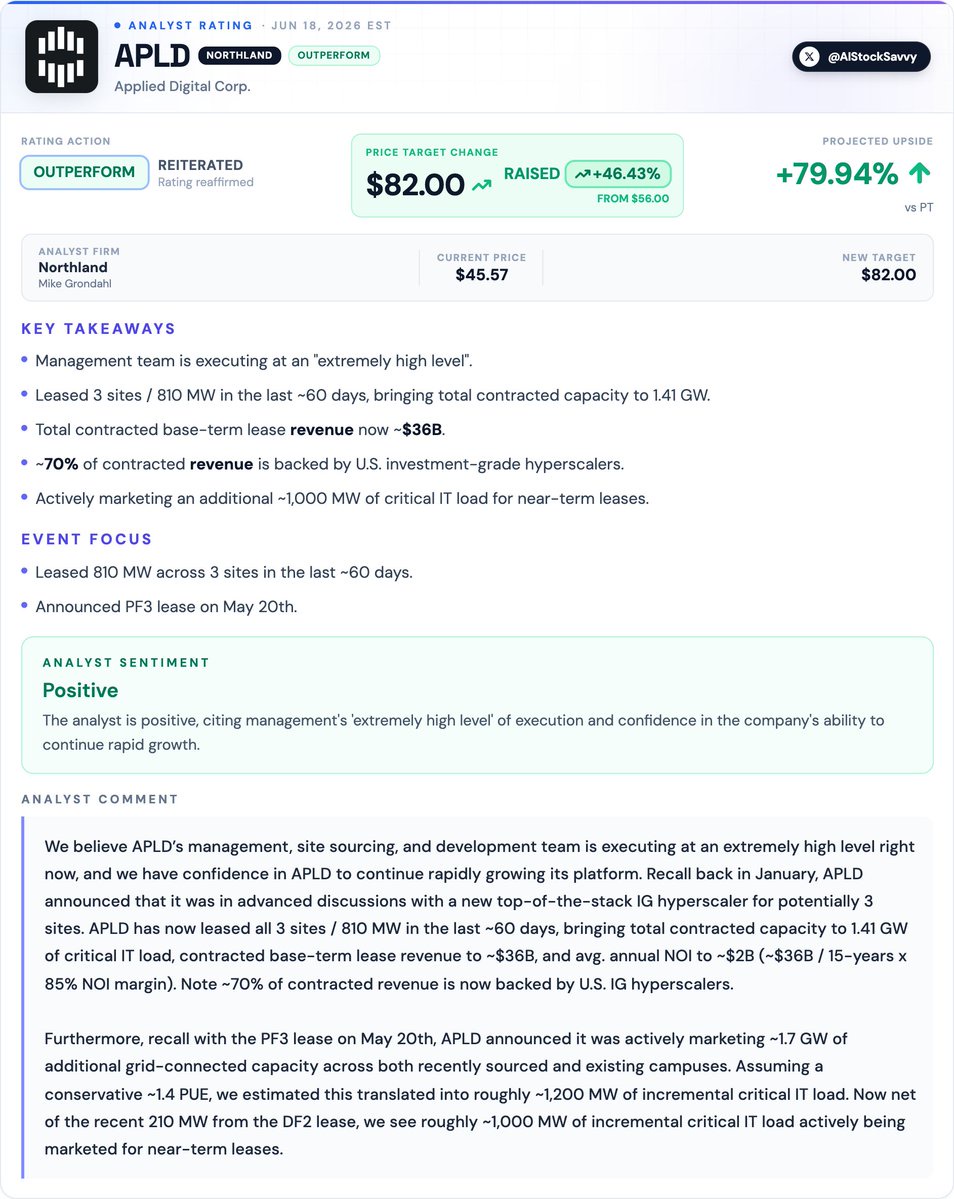This screenshot has width=954, height=1199.
Task: Click the X logo beside @AIStockSavvy
Action: click(810, 57)
